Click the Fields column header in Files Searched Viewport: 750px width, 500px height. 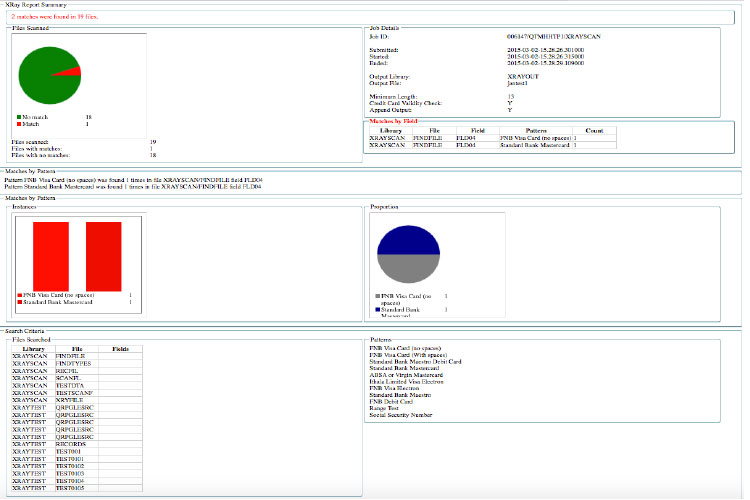pyautogui.click(x=121, y=349)
